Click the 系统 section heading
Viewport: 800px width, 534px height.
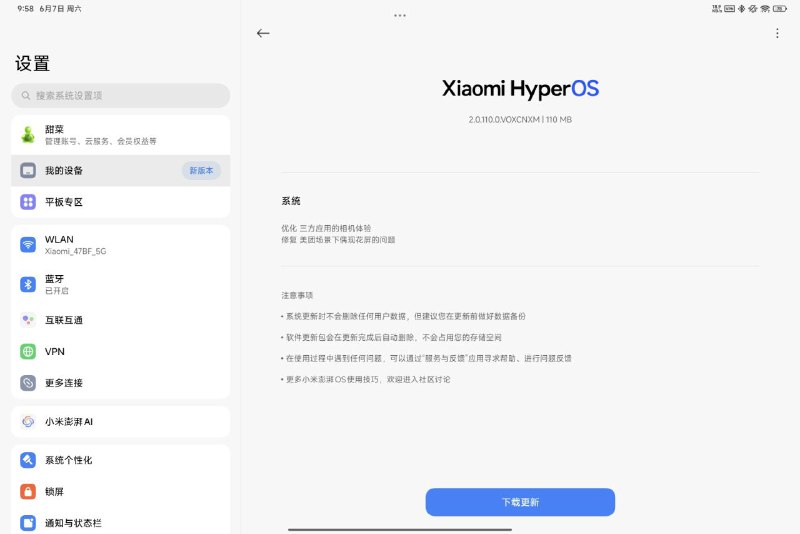pyautogui.click(x=291, y=201)
